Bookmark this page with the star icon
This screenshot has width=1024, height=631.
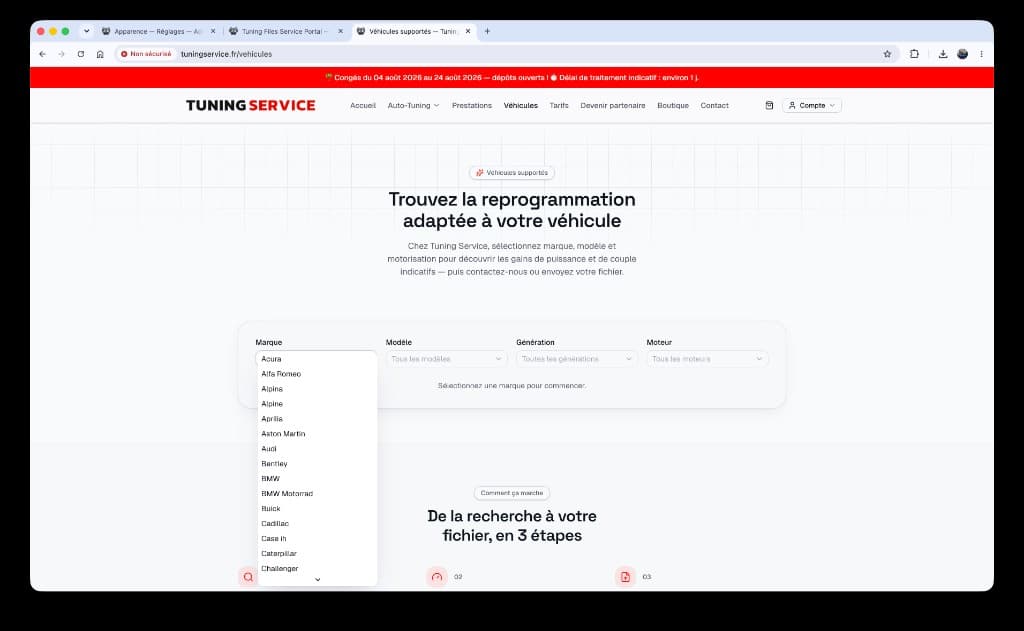pos(887,54)
